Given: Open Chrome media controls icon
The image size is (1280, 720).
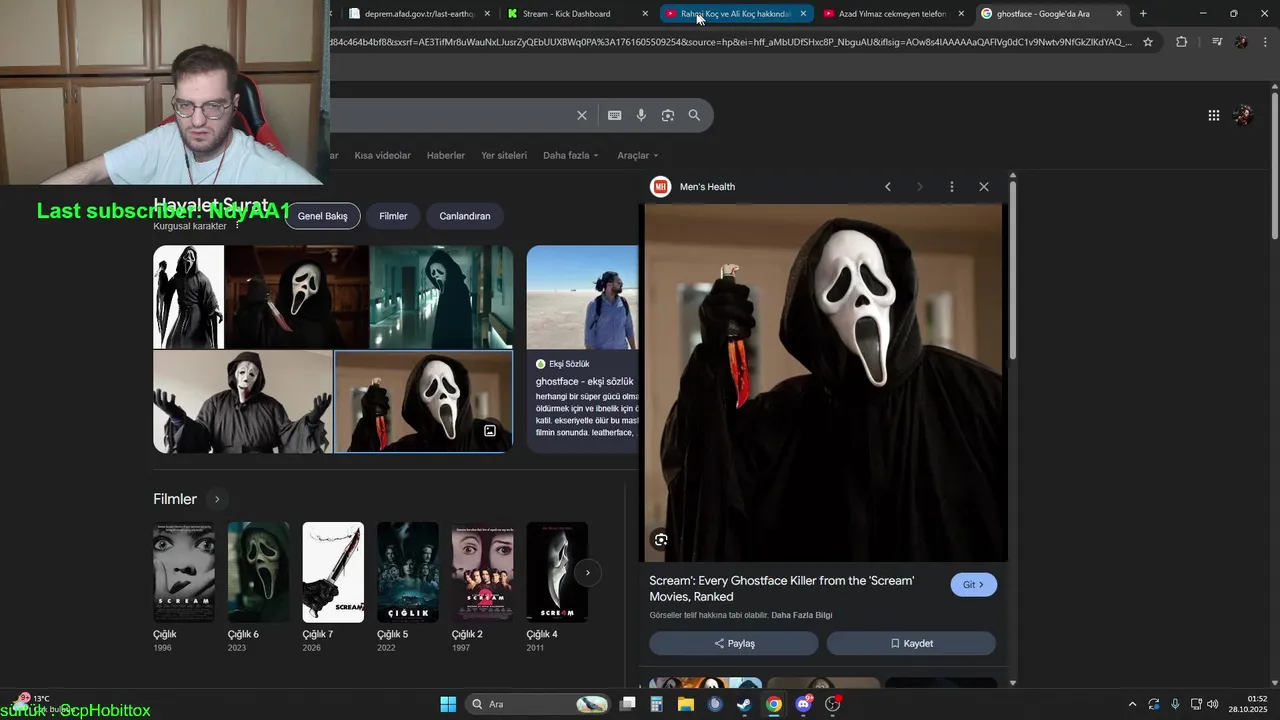Looking at the screenshot, I should [x=1217, y=42].
